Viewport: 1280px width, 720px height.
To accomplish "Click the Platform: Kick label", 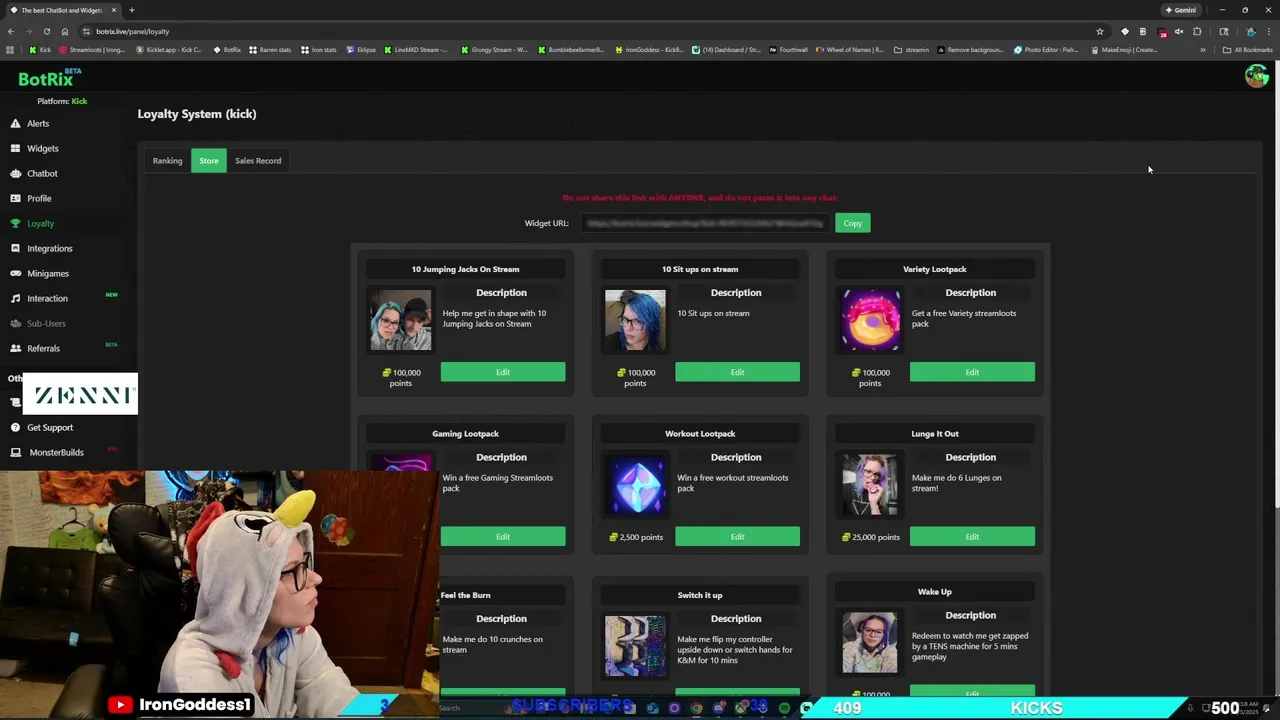I will point(62,101).
